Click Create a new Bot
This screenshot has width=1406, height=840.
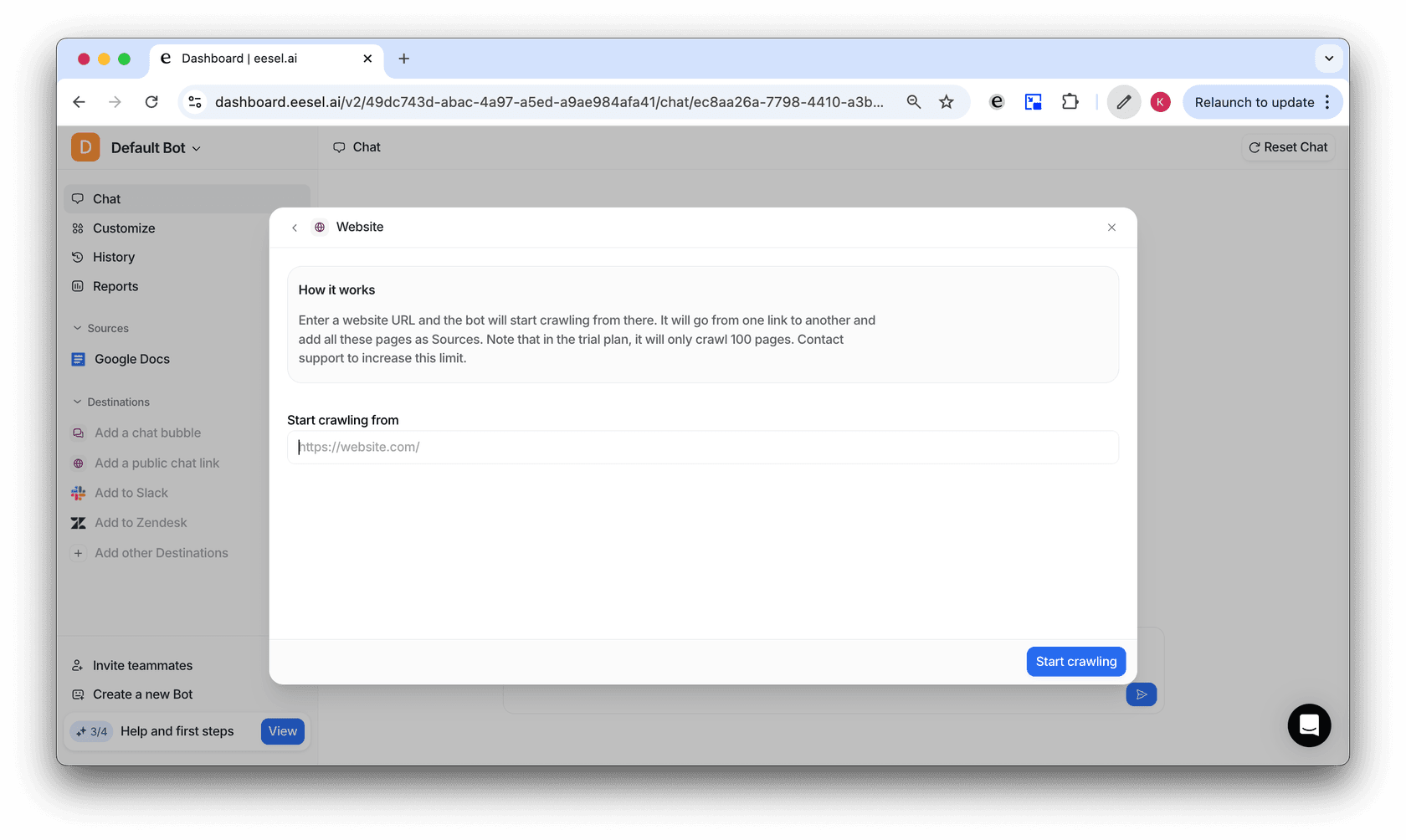[x=132, y=694]
